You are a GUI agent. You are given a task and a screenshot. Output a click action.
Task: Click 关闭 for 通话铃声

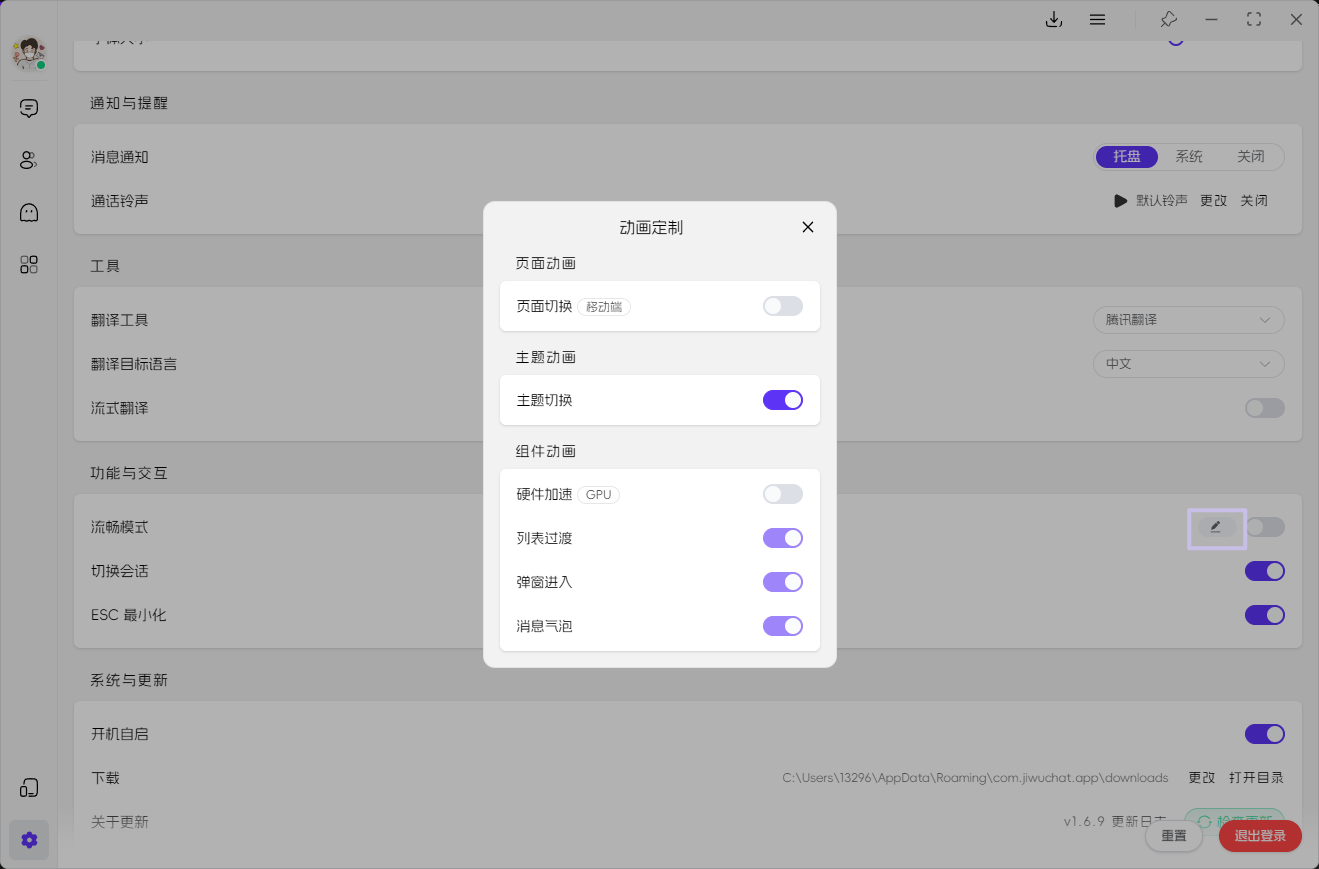[1254, 201]
